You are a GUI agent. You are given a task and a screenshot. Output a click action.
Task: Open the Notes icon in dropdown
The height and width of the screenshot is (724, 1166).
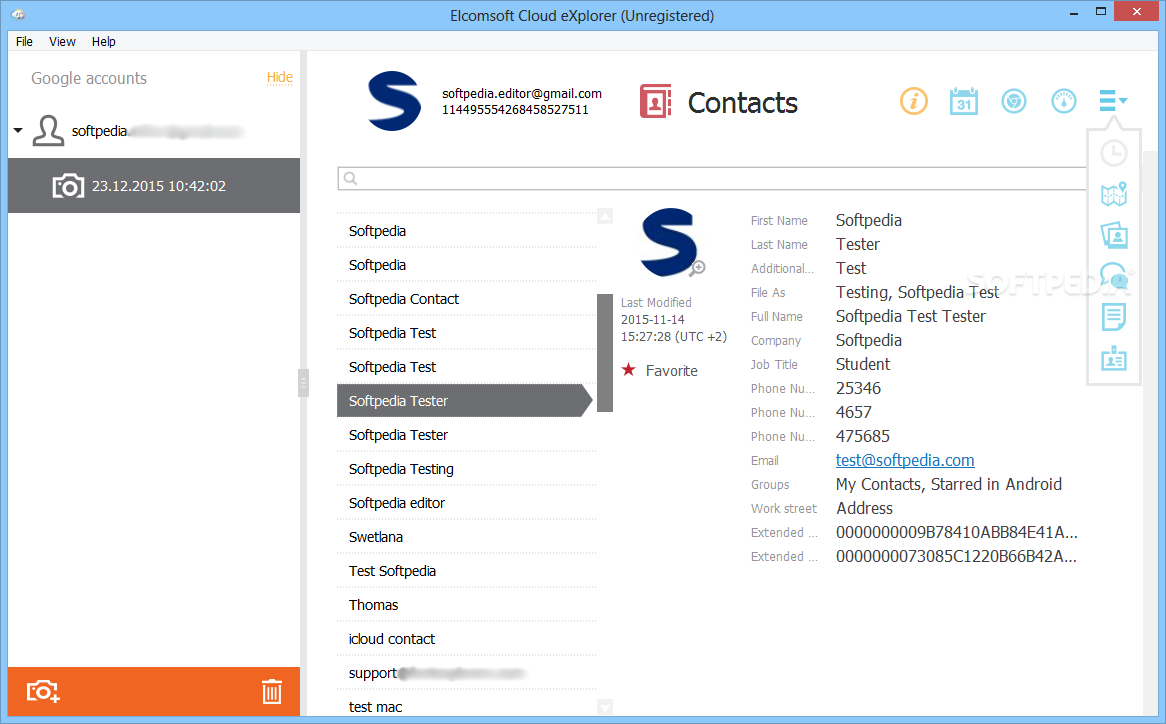[x=1114, y=317]
